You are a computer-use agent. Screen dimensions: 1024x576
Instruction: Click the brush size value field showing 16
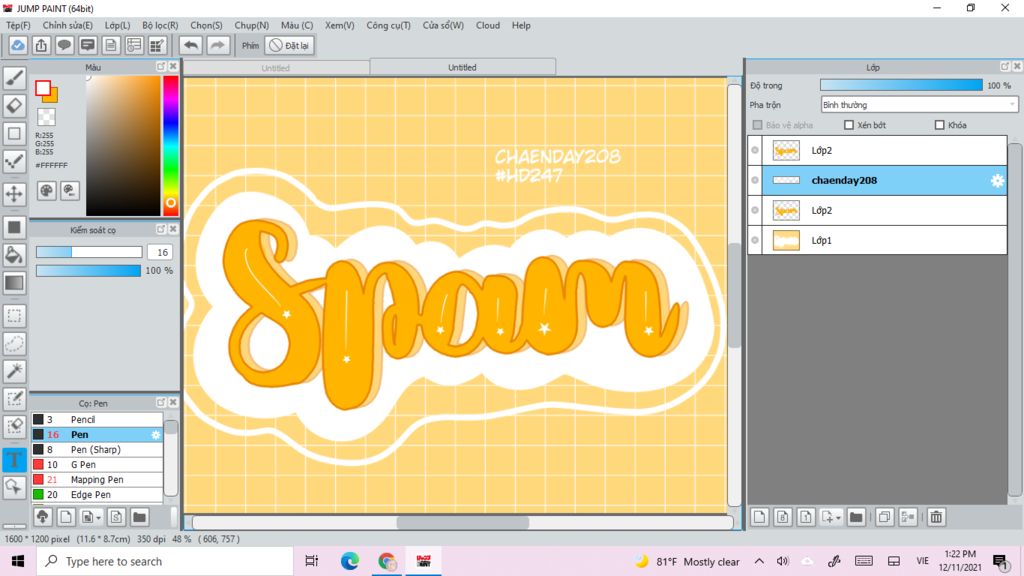(160, 252)
